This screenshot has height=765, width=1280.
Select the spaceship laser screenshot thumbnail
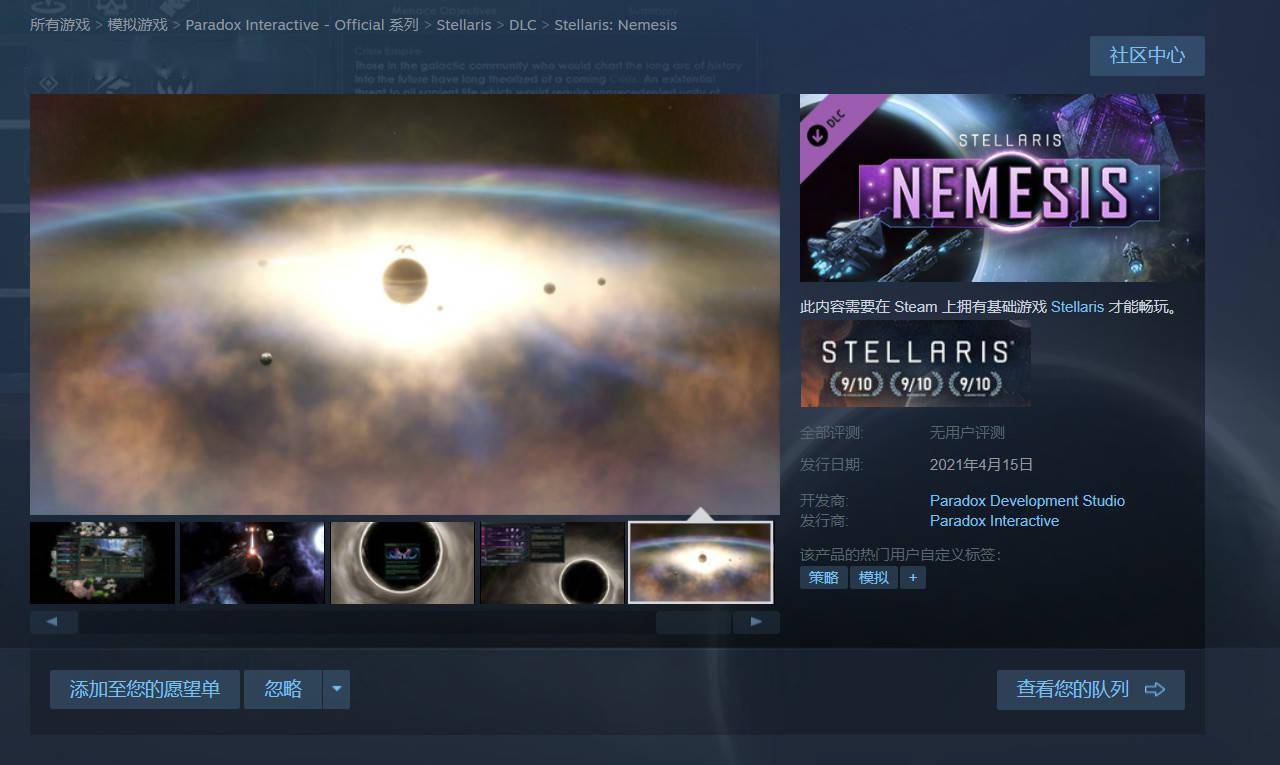click(x=252, y=562)
